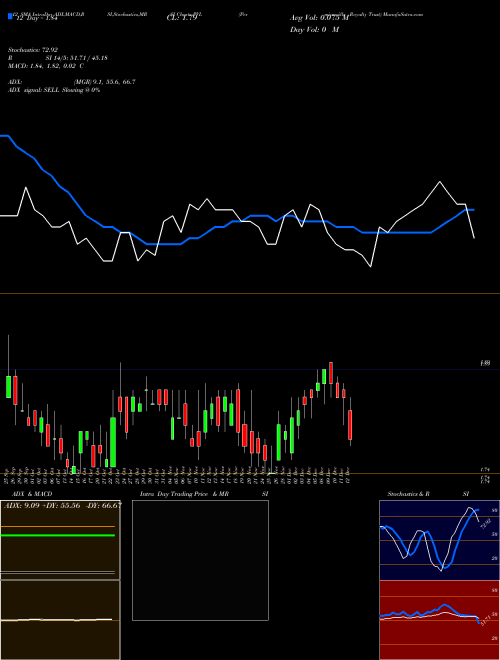
Task: Click the 'Stochastics: 72.92' readout
Action: pos(33,50)
